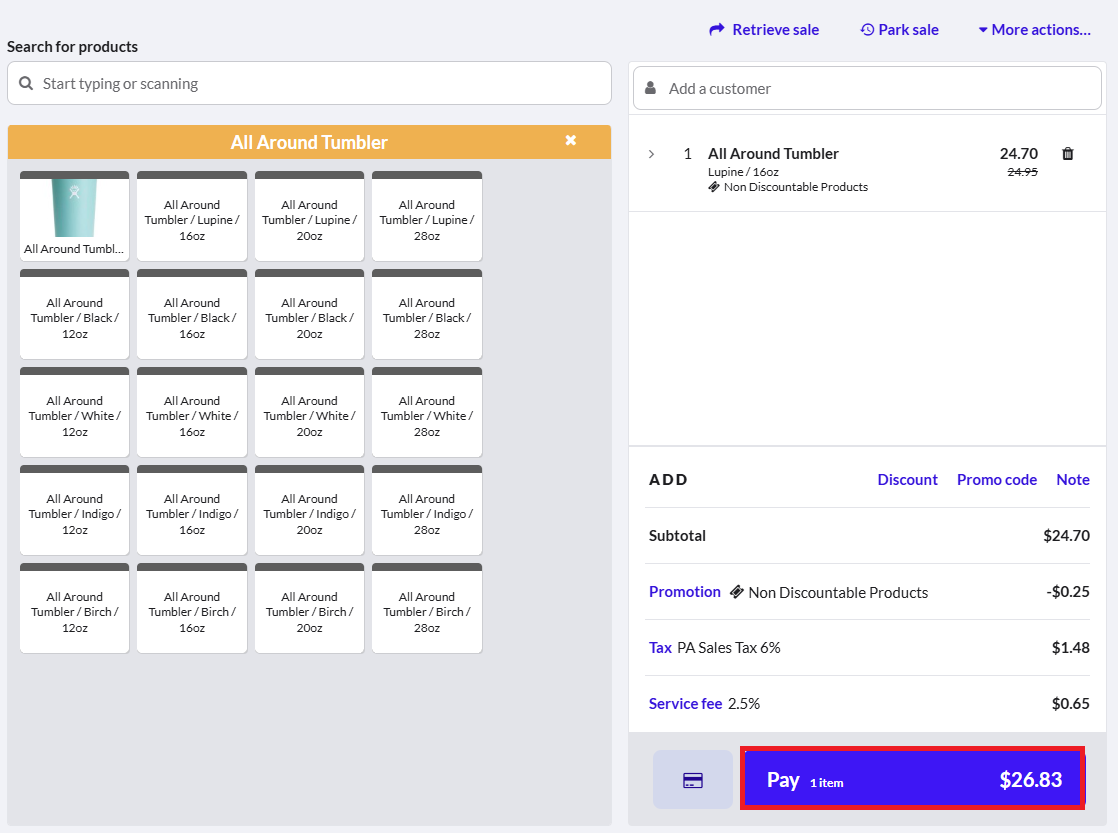Click the quantity 1 on the line item
The height and width of the screenshot is (833, 1118).
687,153
